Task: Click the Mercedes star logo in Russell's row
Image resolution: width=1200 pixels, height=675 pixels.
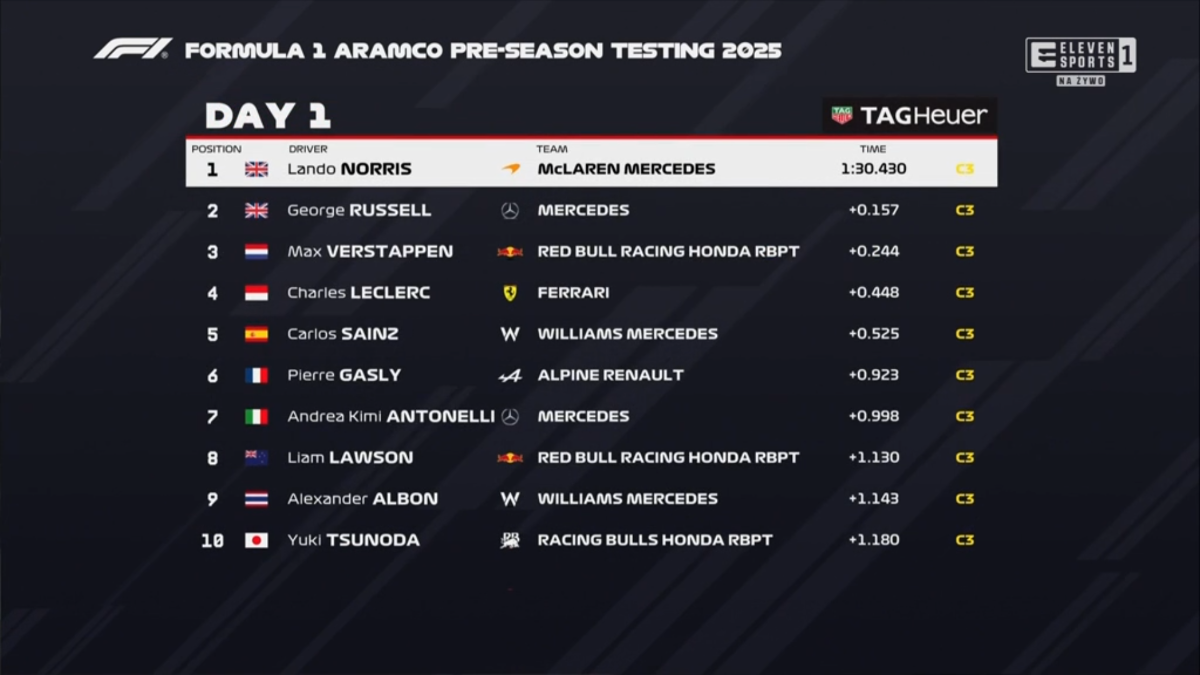Action: [x=510, y=211]
